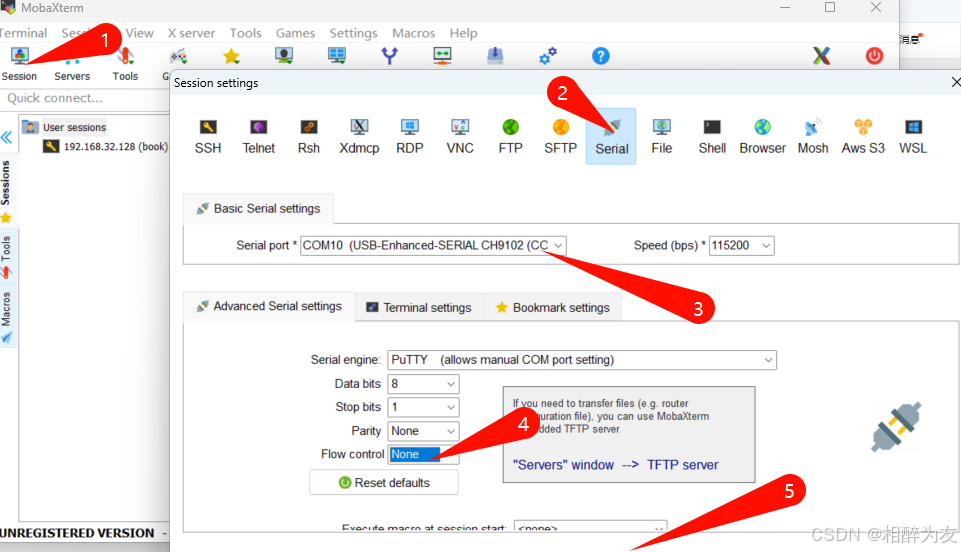Click the yellow star Sessions toolbar icon
The width and height of the screenshot is (961, 552).
[x=231, y=56]
